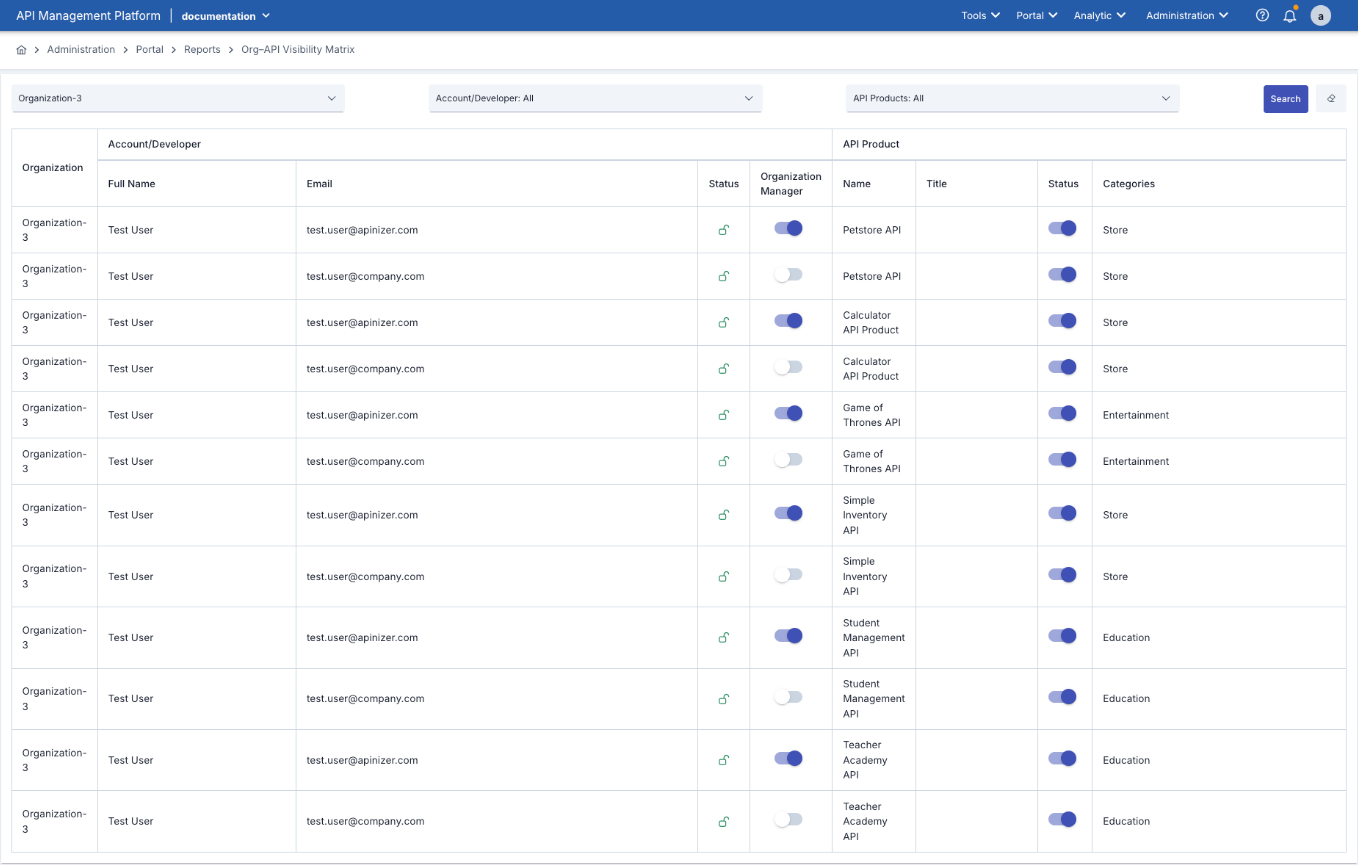Image resolution: width=1358 pixels, height=865 pixels.
Task: Toggle the Simple Inventory API status switch
Action: 1062,514
